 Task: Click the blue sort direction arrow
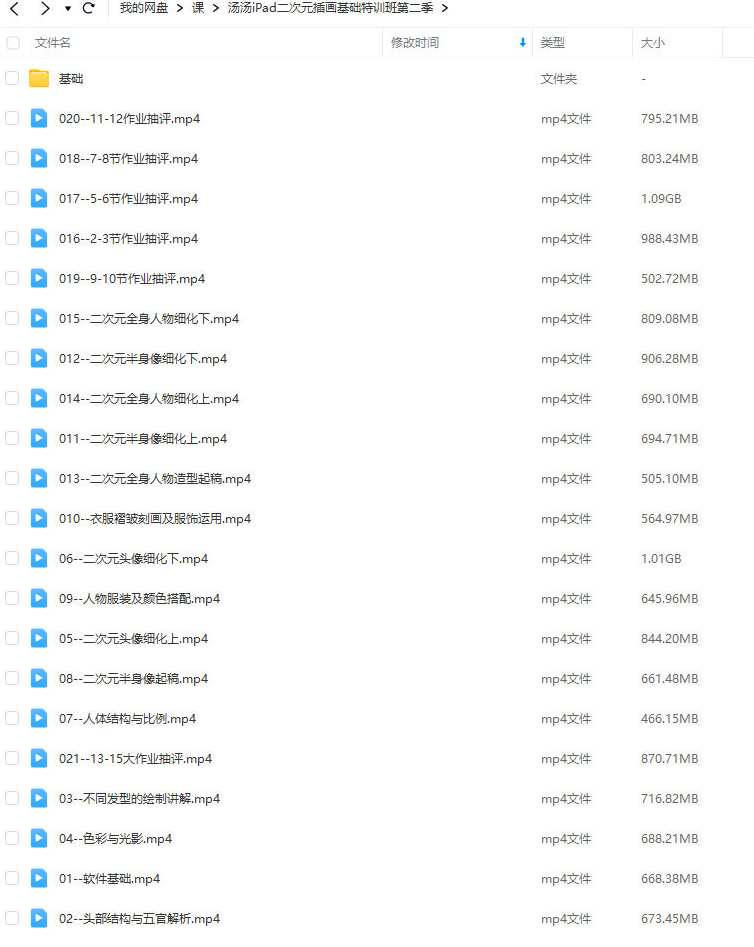point(523,42)
